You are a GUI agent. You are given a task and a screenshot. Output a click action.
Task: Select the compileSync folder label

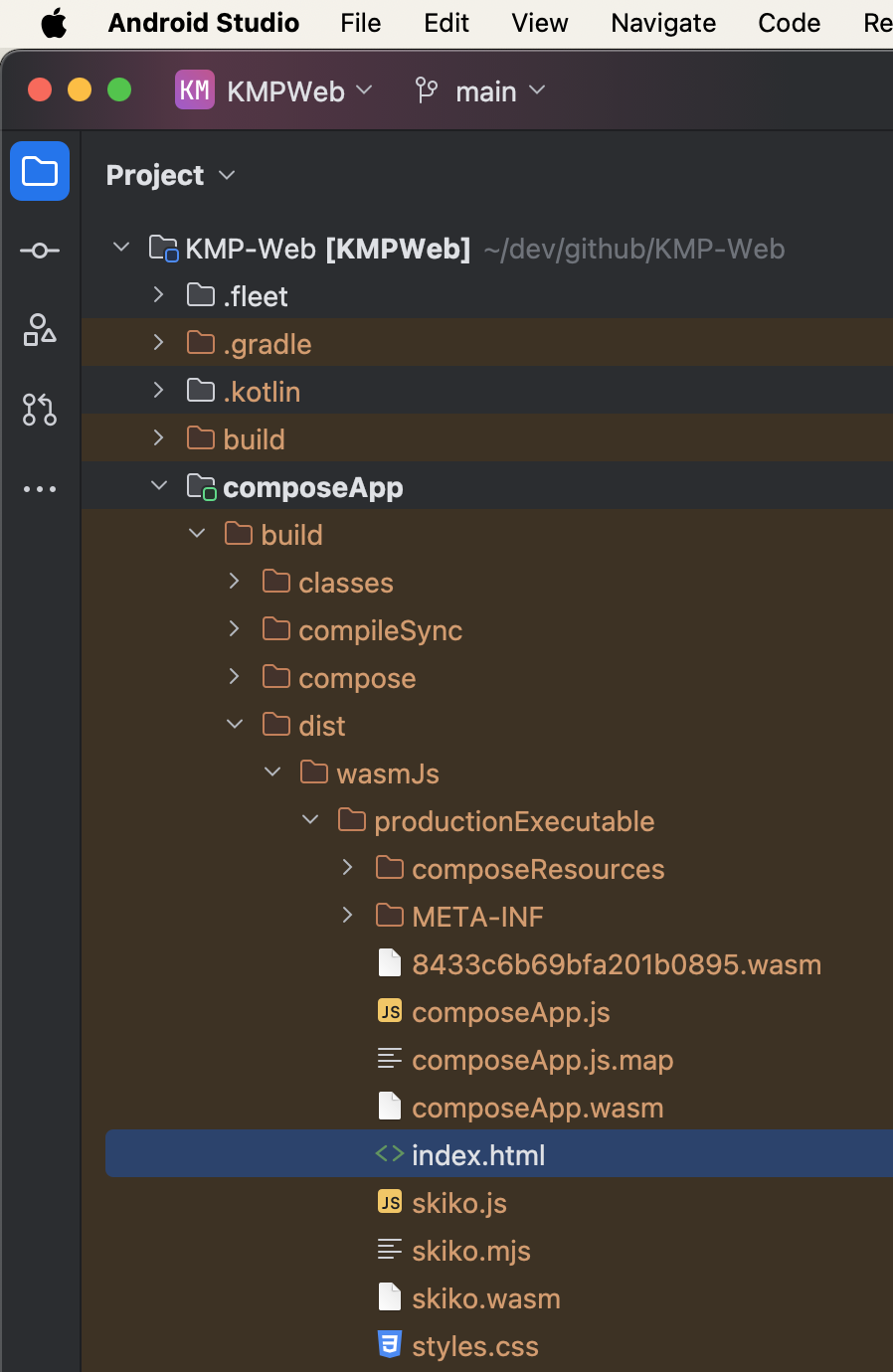[x=381, y=630]
